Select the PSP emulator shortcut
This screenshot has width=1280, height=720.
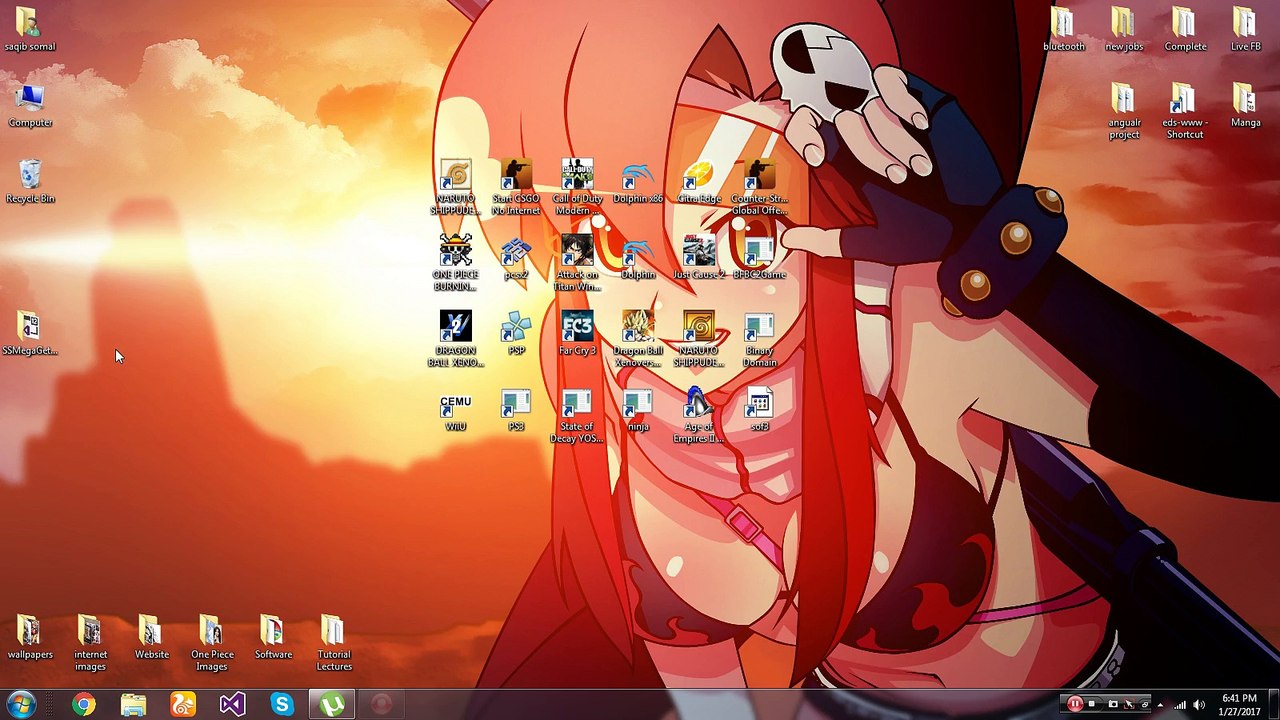pos(516,334)
